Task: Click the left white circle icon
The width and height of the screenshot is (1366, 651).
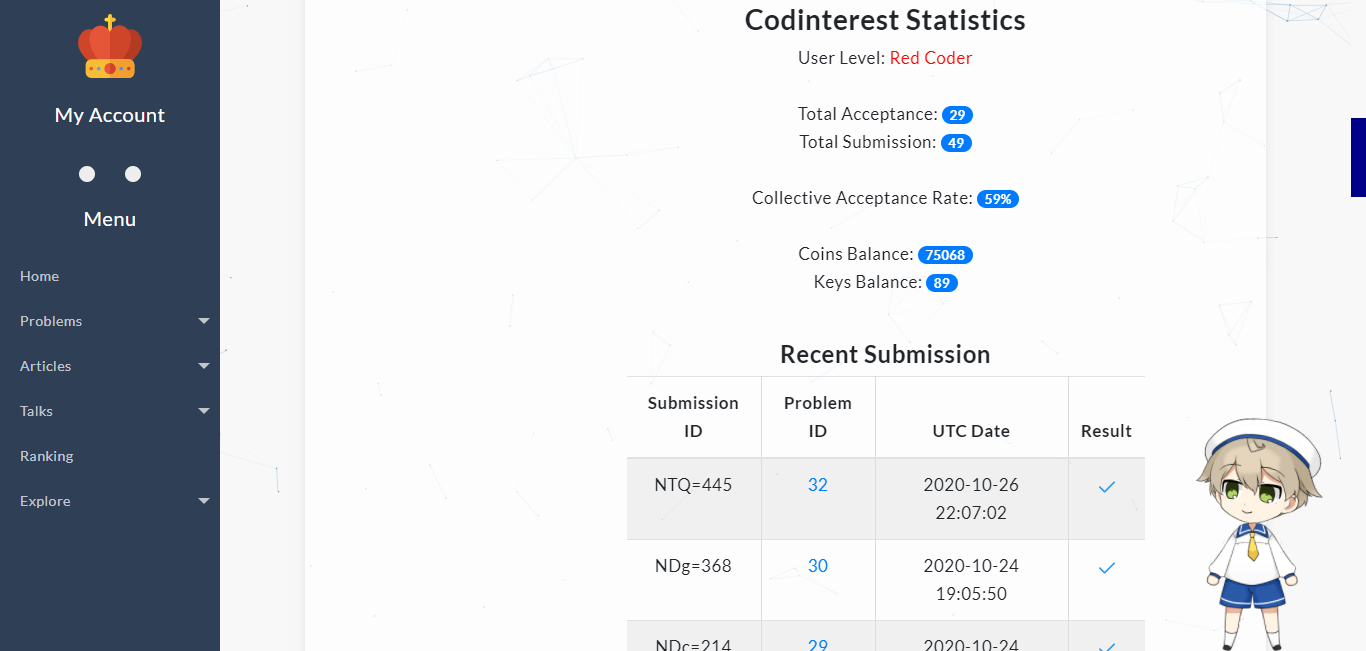Action: (87, 174)
